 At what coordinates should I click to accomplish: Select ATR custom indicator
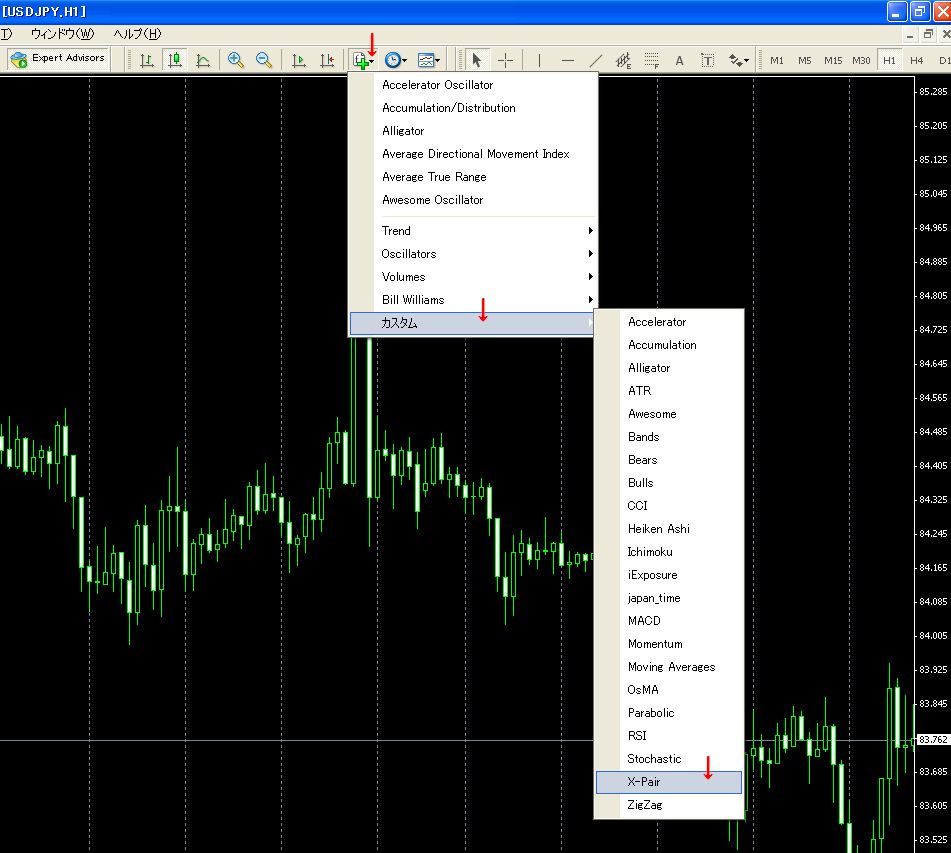tap(669, 391)
